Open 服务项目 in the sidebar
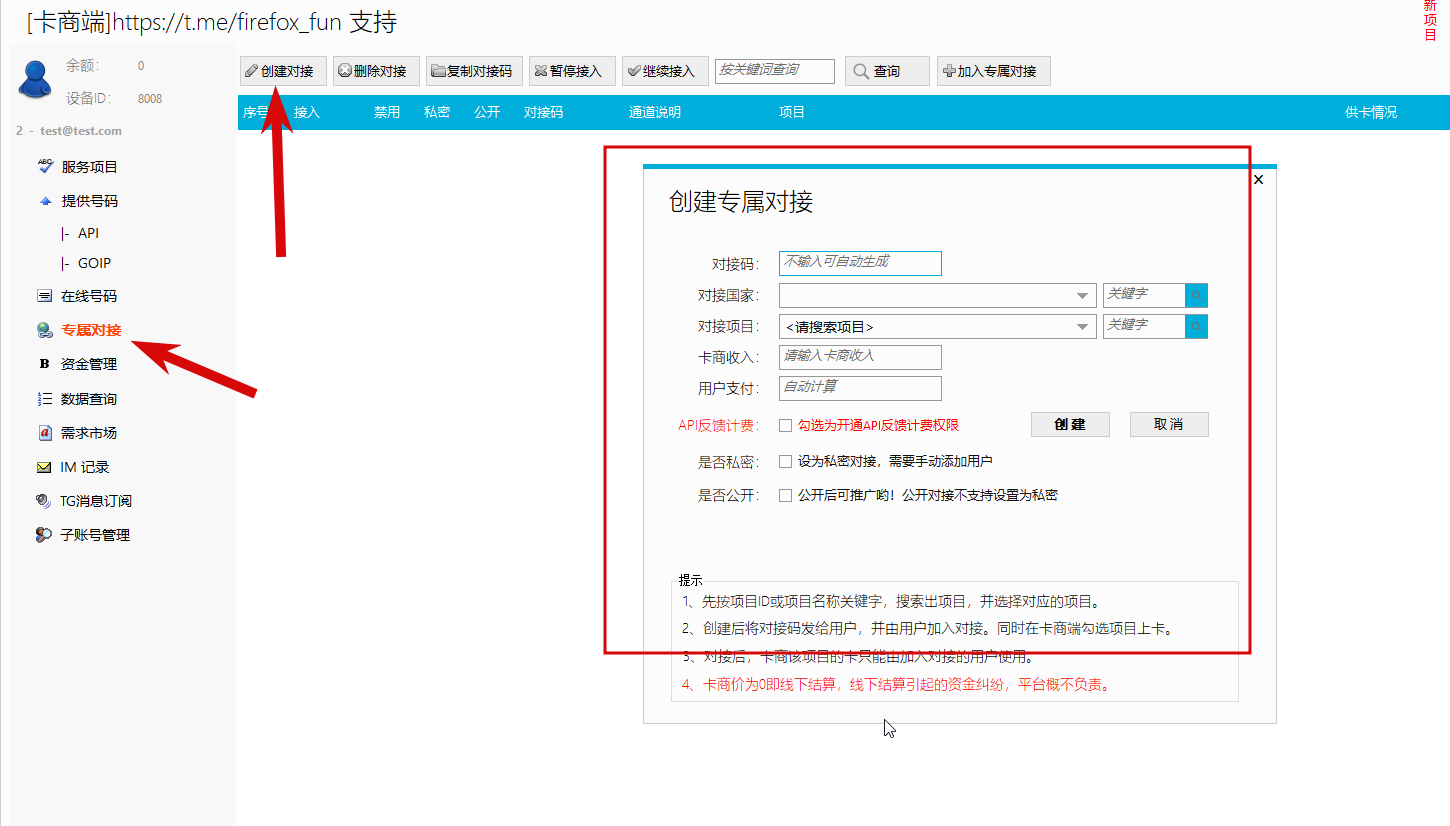 coord(90,167)
